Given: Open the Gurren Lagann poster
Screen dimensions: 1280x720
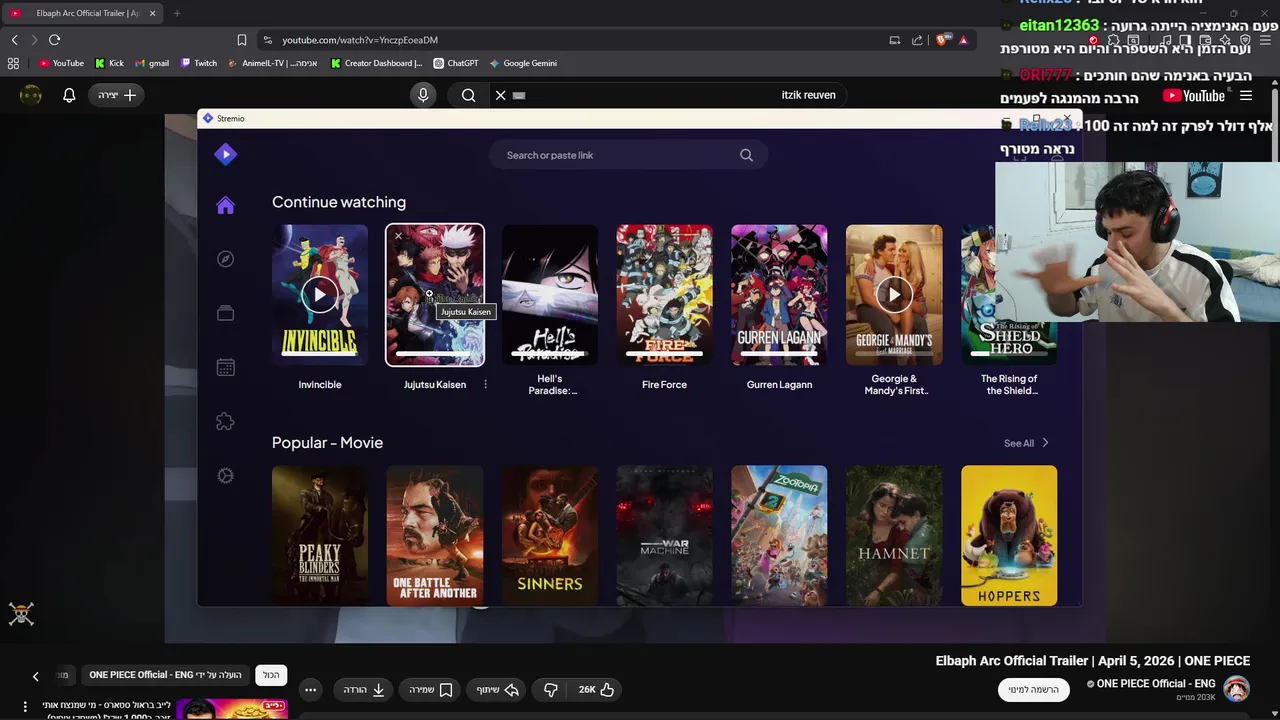Looking at the screenshot, I should 779,294.
